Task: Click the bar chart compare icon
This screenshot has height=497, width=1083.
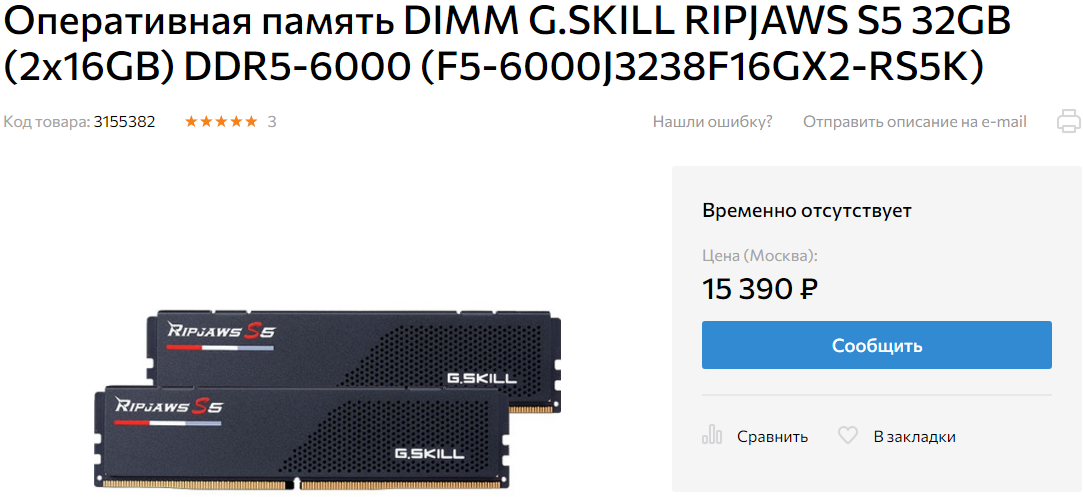Action: 711,436
